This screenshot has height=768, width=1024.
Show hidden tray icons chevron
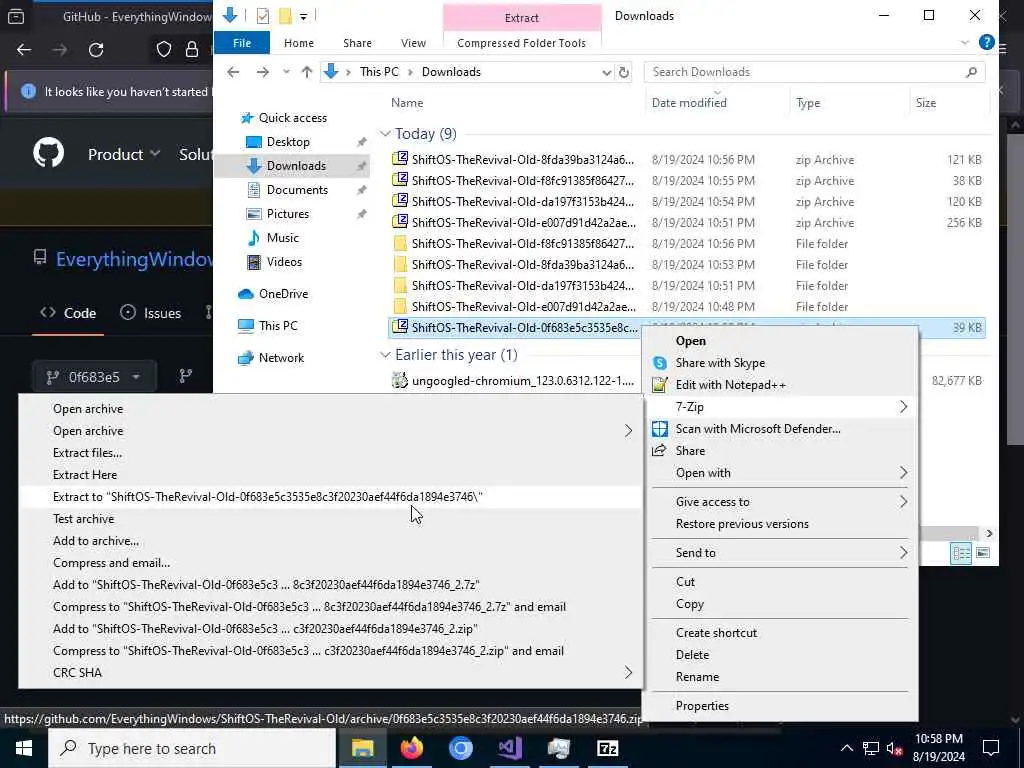[846, 748]
